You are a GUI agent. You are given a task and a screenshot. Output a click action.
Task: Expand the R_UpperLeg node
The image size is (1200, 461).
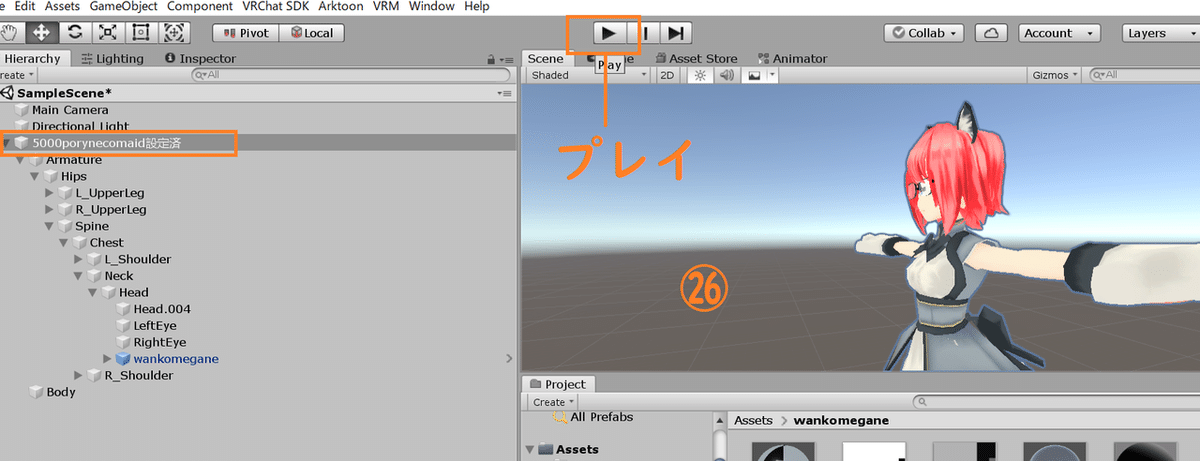click(x=50, y=210)
